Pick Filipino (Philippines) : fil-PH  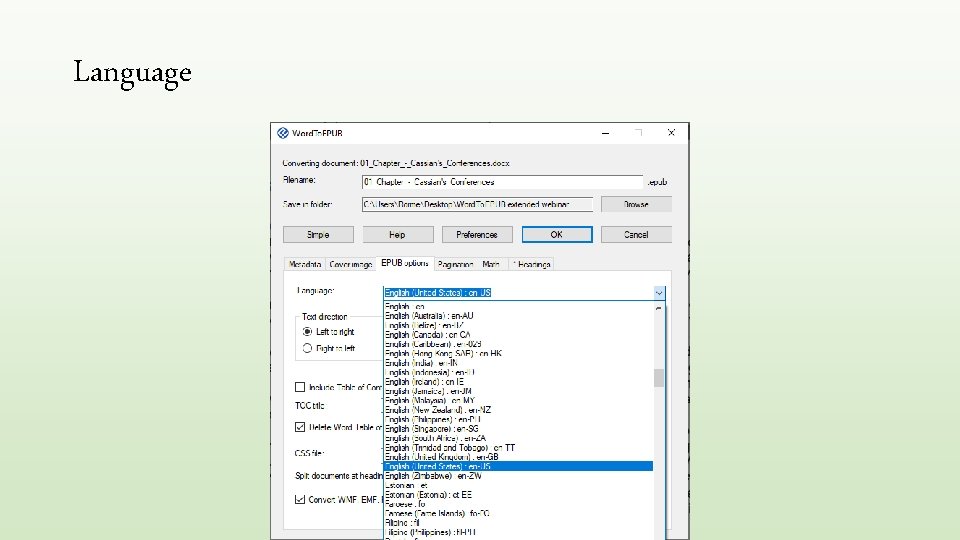click(x=518, y=532)
